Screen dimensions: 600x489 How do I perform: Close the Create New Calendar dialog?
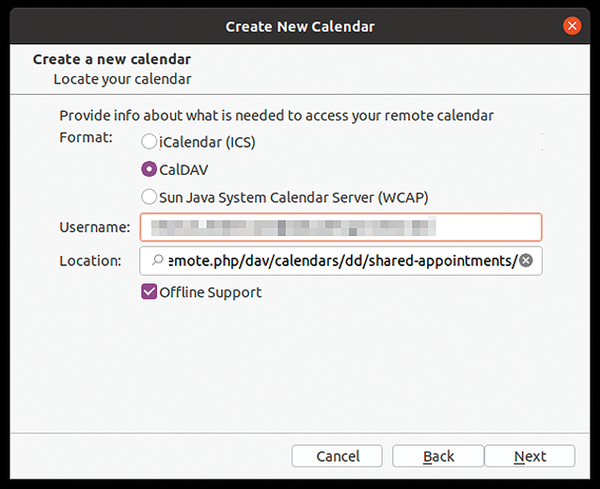572,26
